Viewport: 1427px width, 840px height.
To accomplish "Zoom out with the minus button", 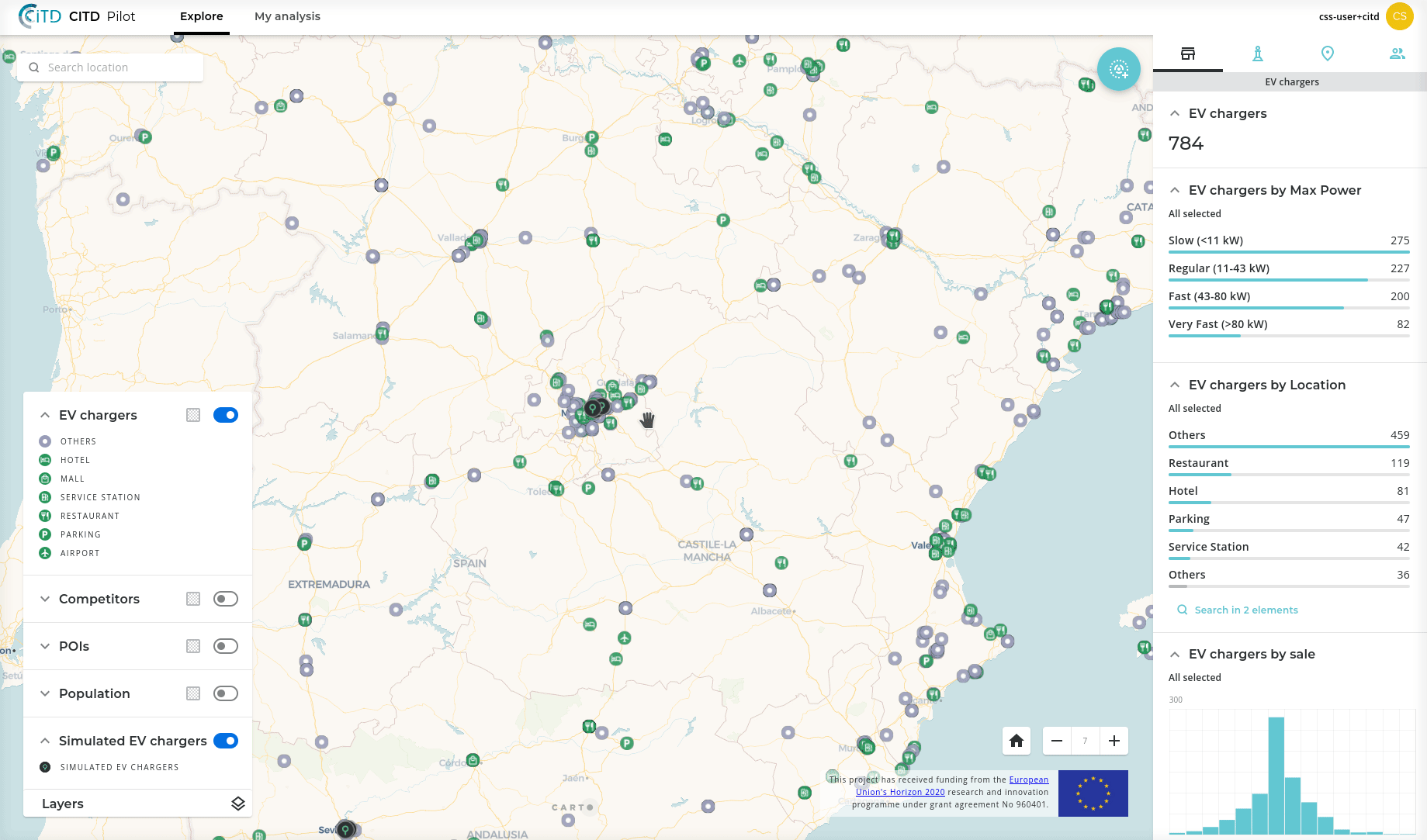I will tap(1056, 741).
